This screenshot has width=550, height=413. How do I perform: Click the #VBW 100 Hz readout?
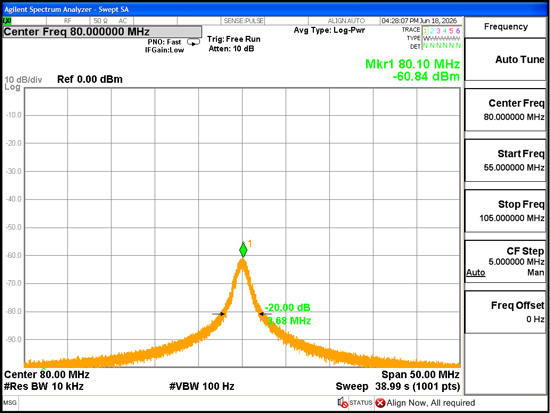[202, 386]
